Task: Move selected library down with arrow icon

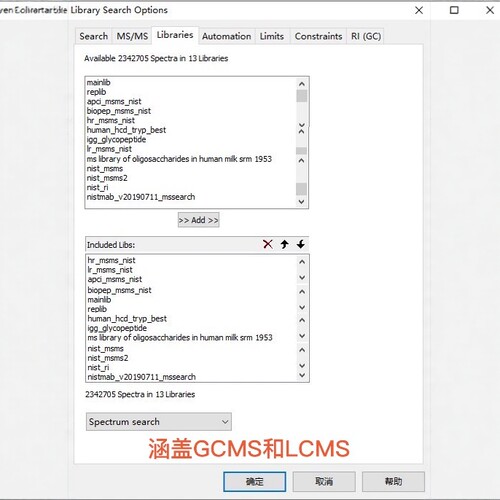Action: pos(301,244)
